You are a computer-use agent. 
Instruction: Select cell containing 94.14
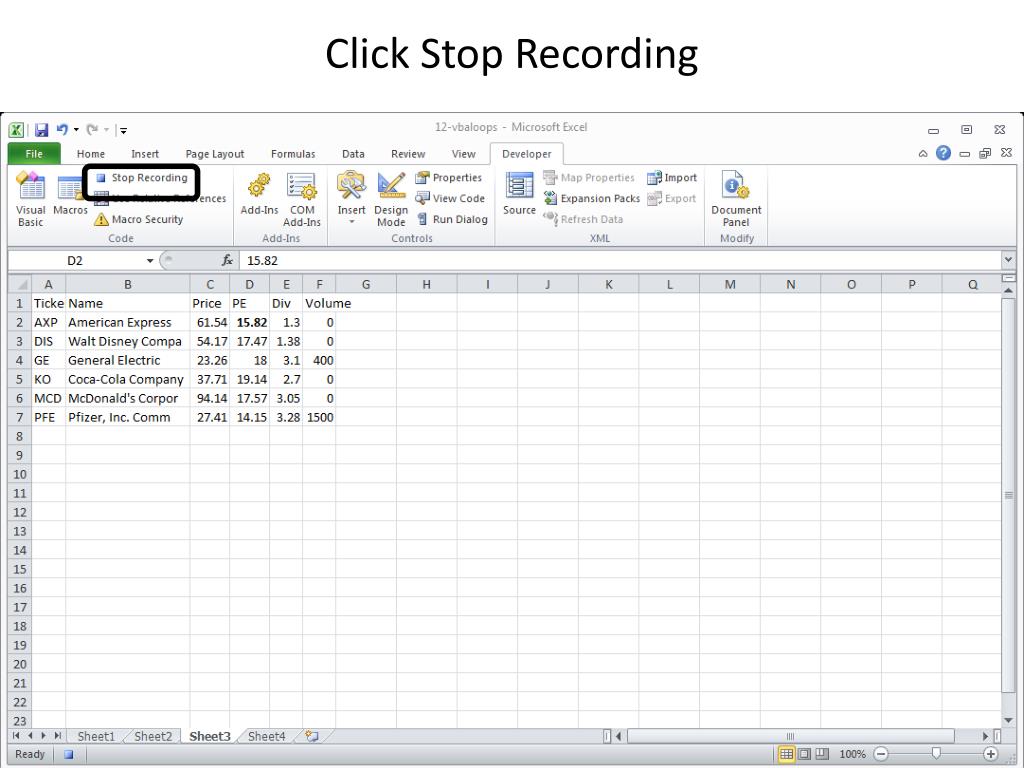210,398
